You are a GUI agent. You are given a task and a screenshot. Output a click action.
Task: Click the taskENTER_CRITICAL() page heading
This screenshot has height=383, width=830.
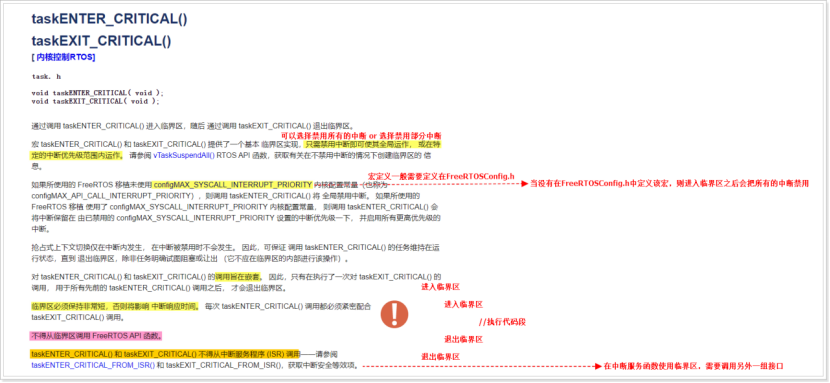[110, 19]
